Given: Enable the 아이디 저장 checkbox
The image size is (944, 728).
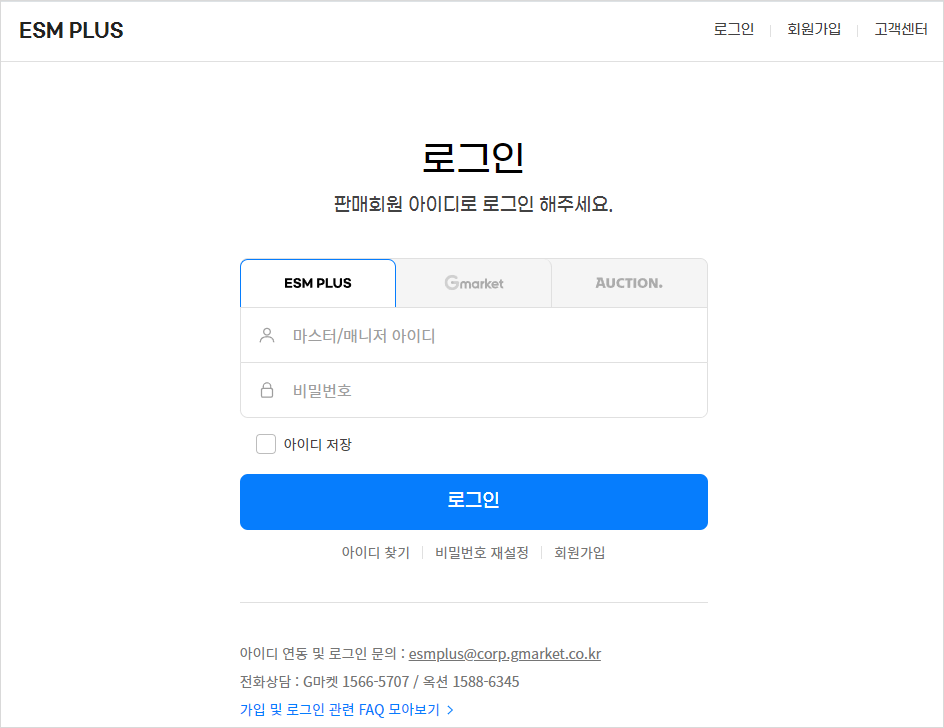Looking at the screenshot, I should pos(266,444).
